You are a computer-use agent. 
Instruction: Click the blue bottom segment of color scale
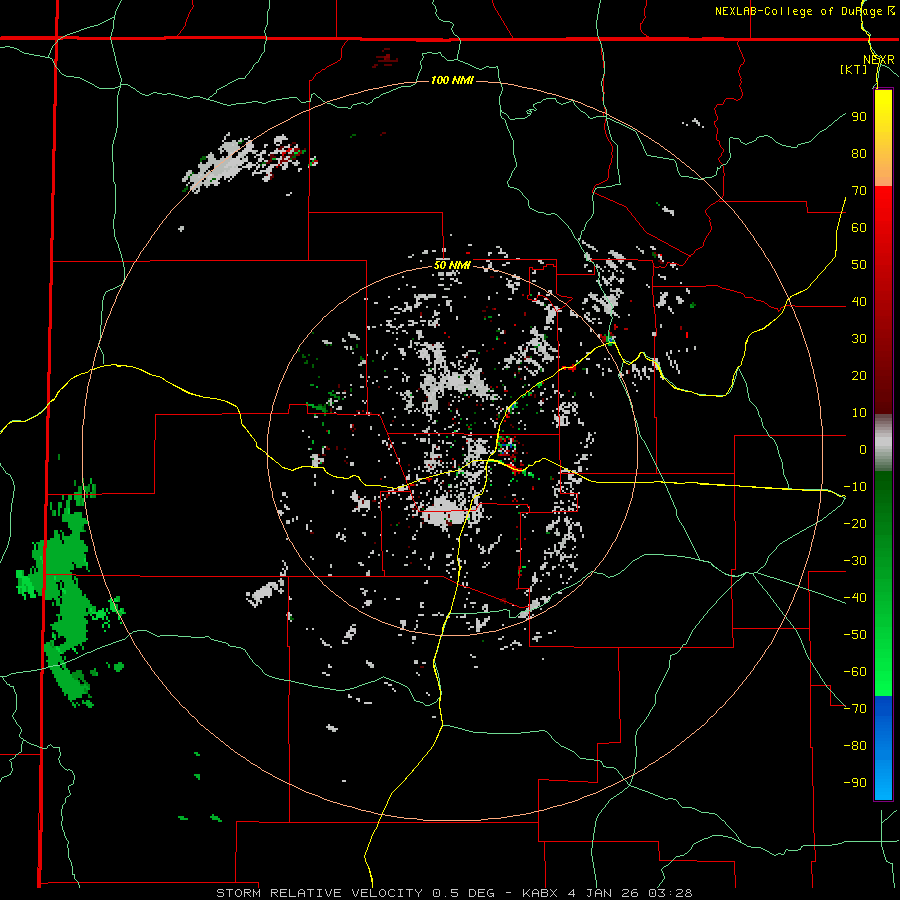[x=883, y=747]
